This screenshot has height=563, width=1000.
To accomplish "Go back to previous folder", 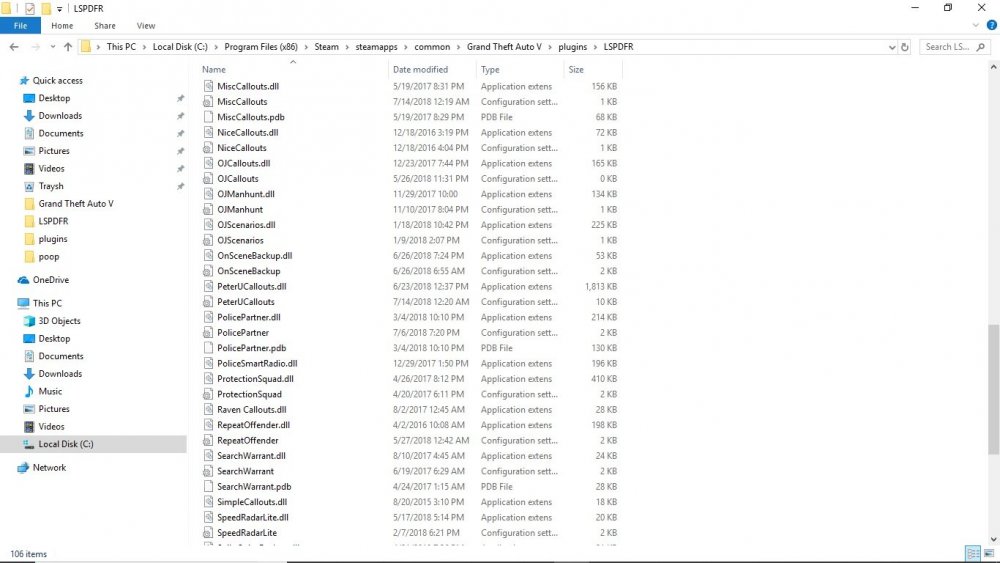I will tap(14, 47).
